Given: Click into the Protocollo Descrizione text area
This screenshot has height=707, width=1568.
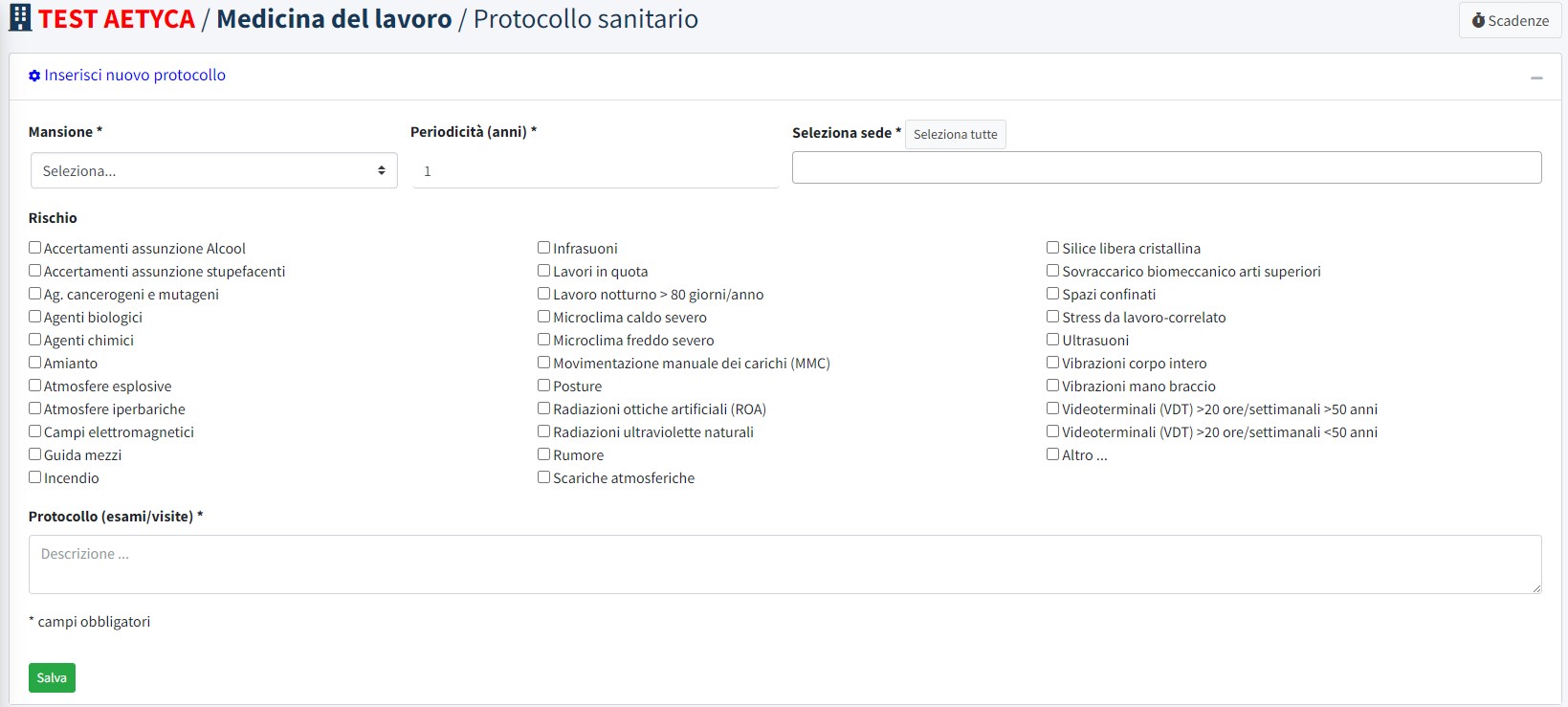Looking at the screenshot, I should click(x=784, y=564).
